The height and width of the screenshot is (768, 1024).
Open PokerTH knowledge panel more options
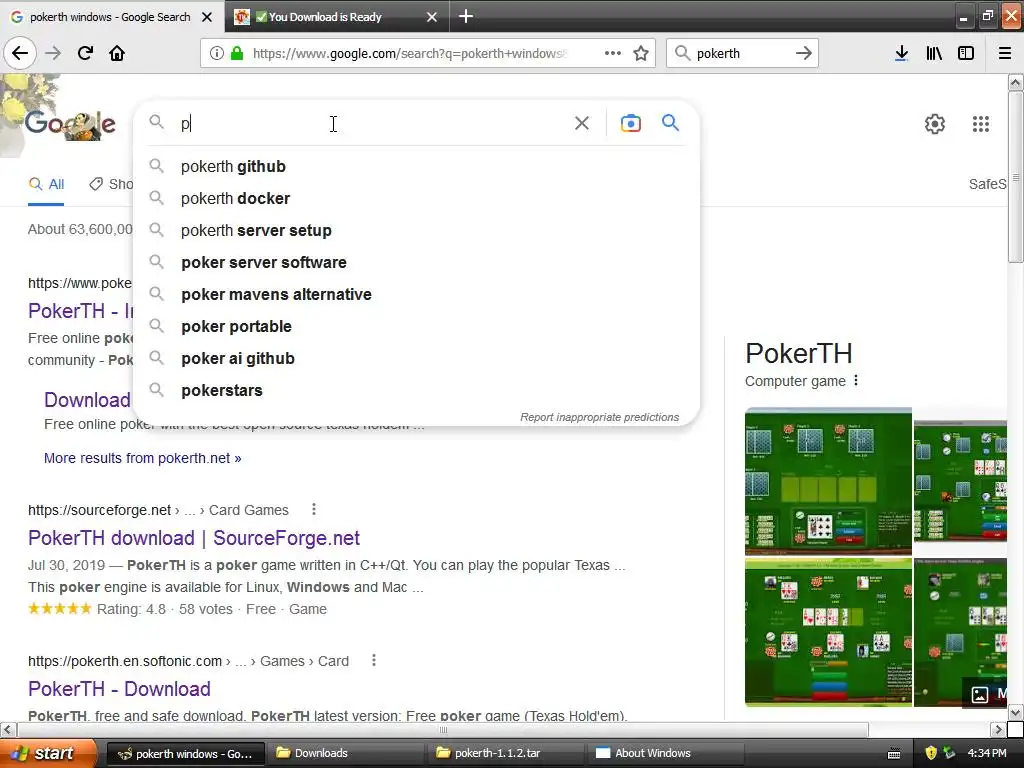(856, 380)
